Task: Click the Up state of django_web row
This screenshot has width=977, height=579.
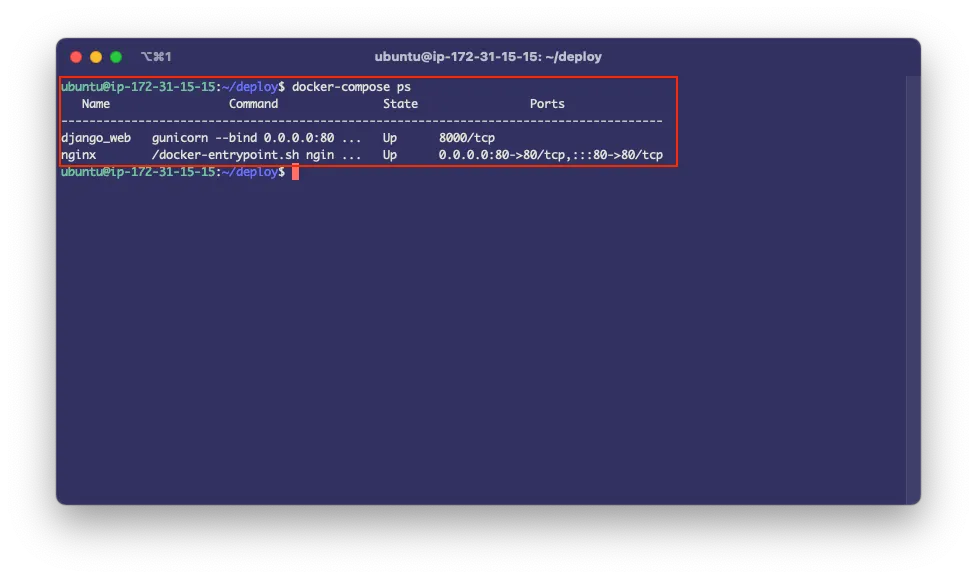Action: coord(389,138)
